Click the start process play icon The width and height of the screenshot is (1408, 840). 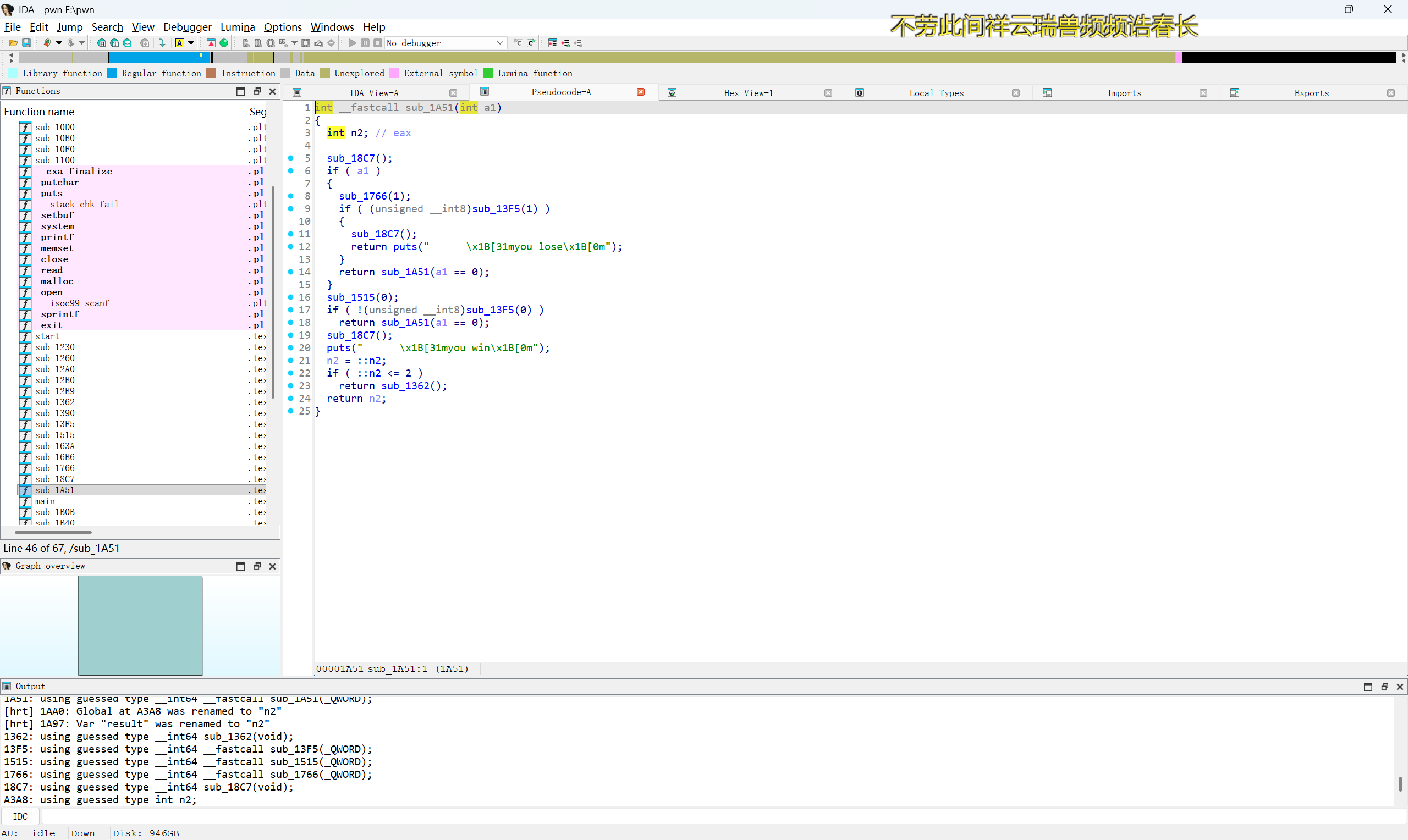(x=352, y=43)
